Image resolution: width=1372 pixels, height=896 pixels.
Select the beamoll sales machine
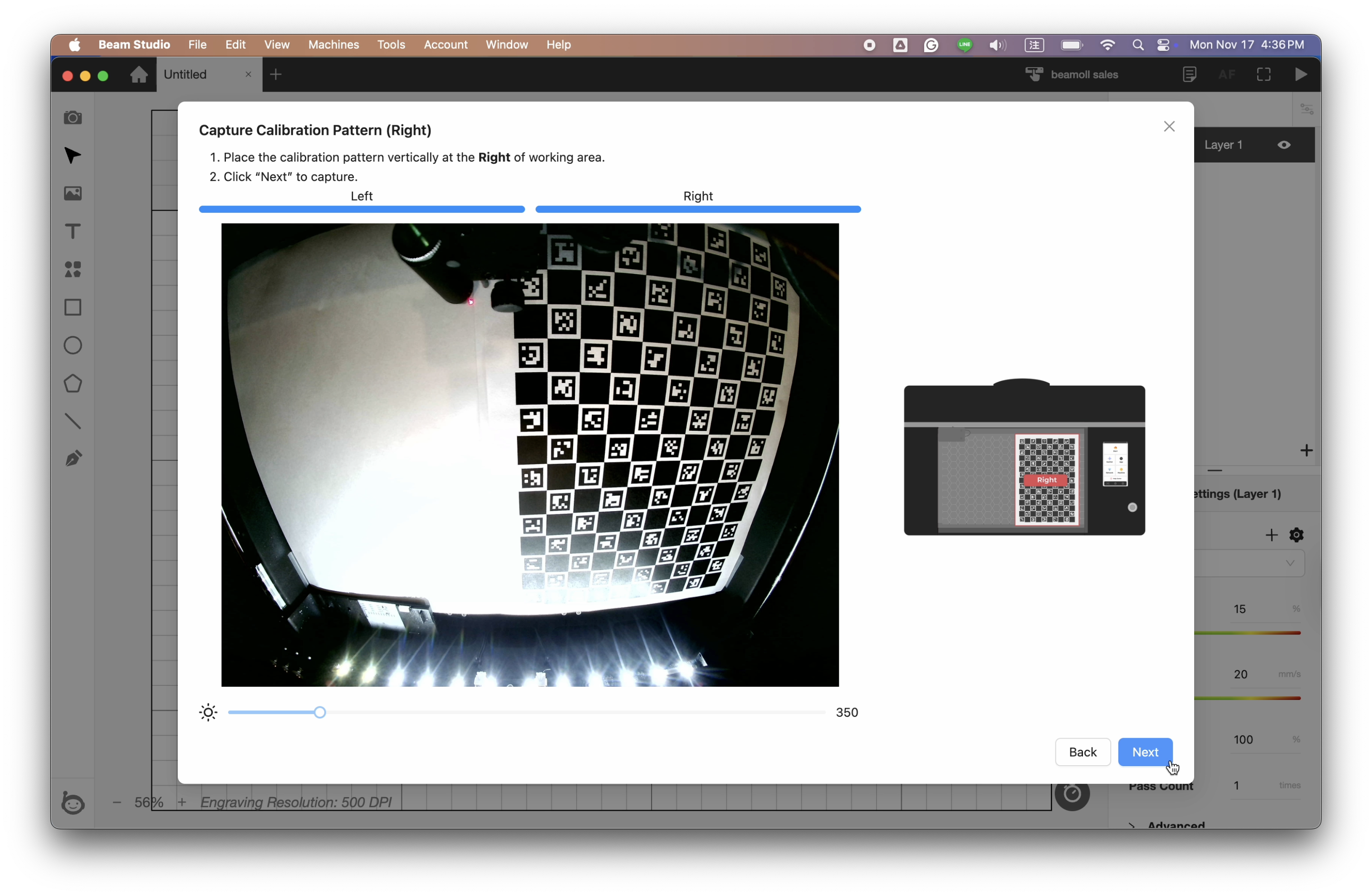[x=1072, y=74]
